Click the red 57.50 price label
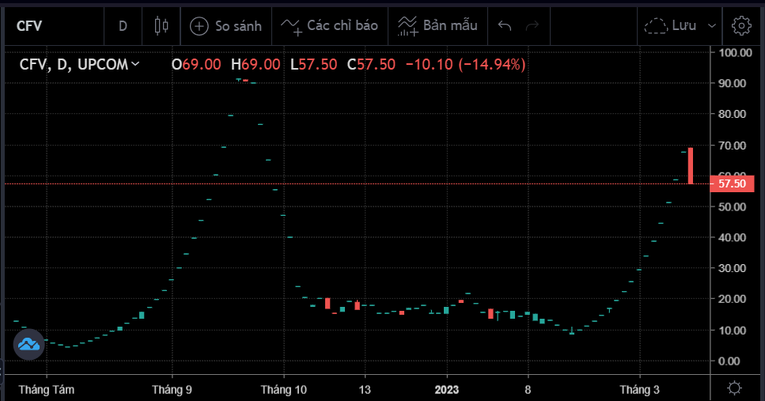The width and height of the screenshot is (765, 401). (732, 184)
